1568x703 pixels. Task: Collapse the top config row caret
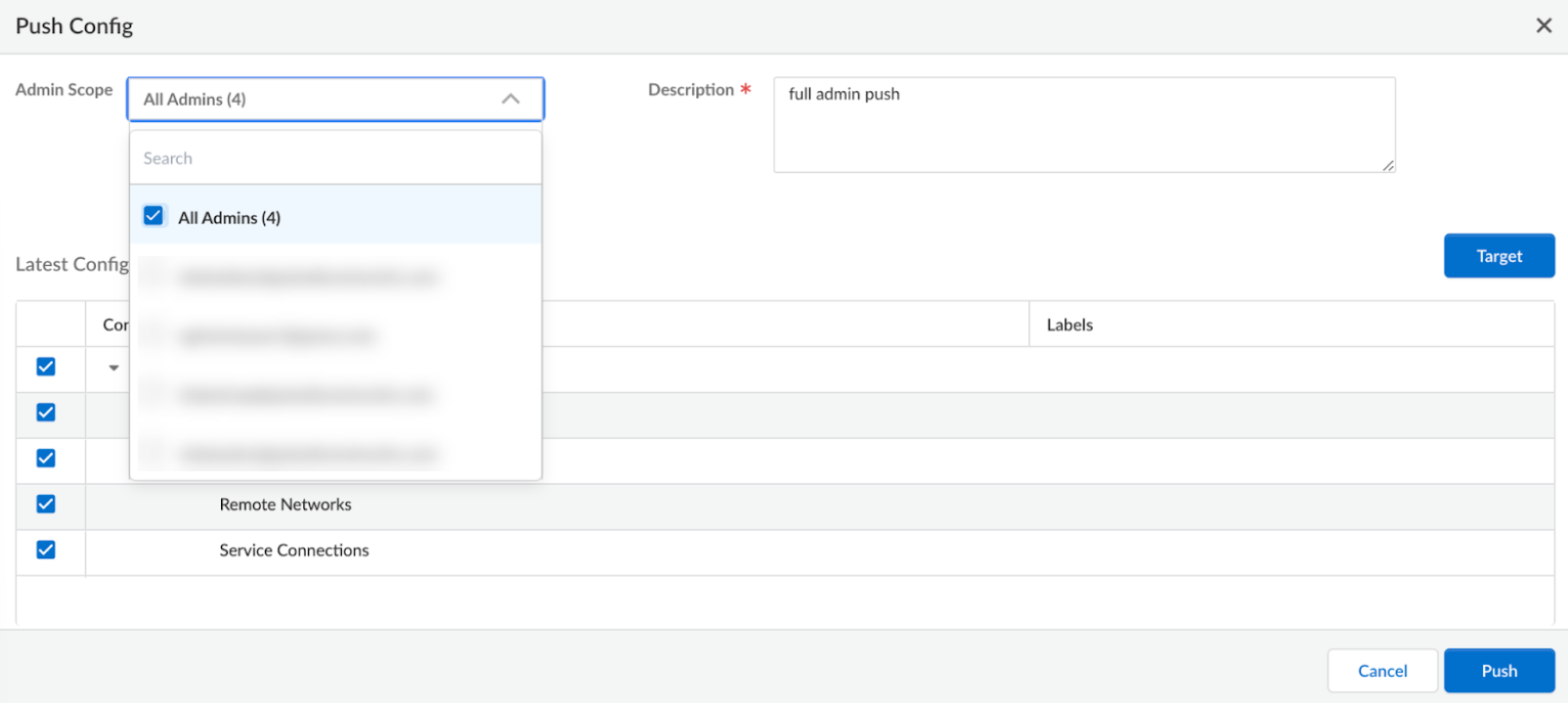tap(113, 368)
